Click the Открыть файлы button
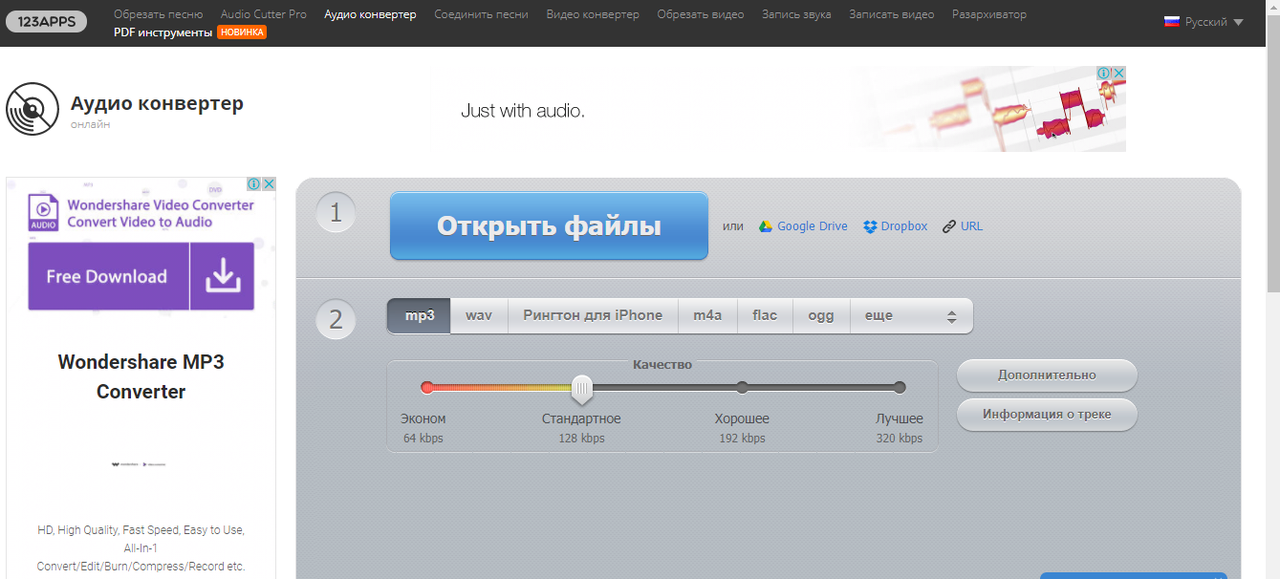Image resolution: width=1280 pixels, height=579 pixels. (549, 226)
